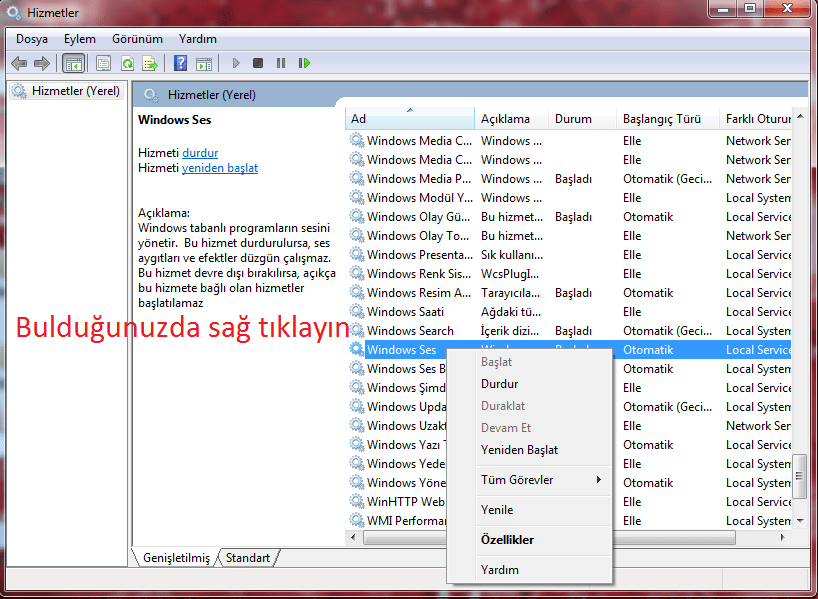Select the Windows Renk Sis... service
This screenshot has width=818, height=599.
coord(569,274)
